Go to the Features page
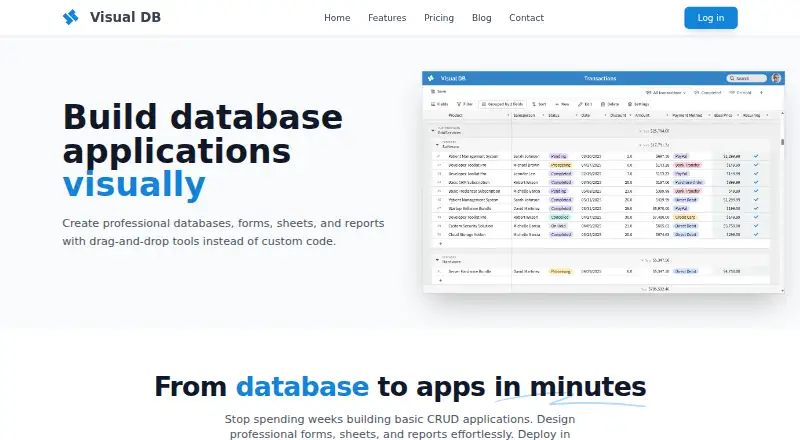800x440 pixels. pos(387,18)
